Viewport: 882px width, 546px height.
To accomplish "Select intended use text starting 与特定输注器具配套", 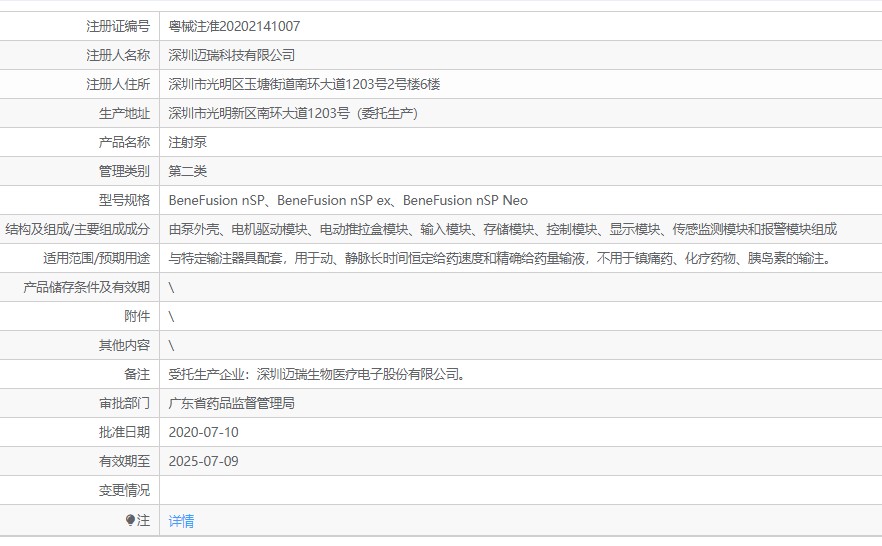I will [500, 259].
